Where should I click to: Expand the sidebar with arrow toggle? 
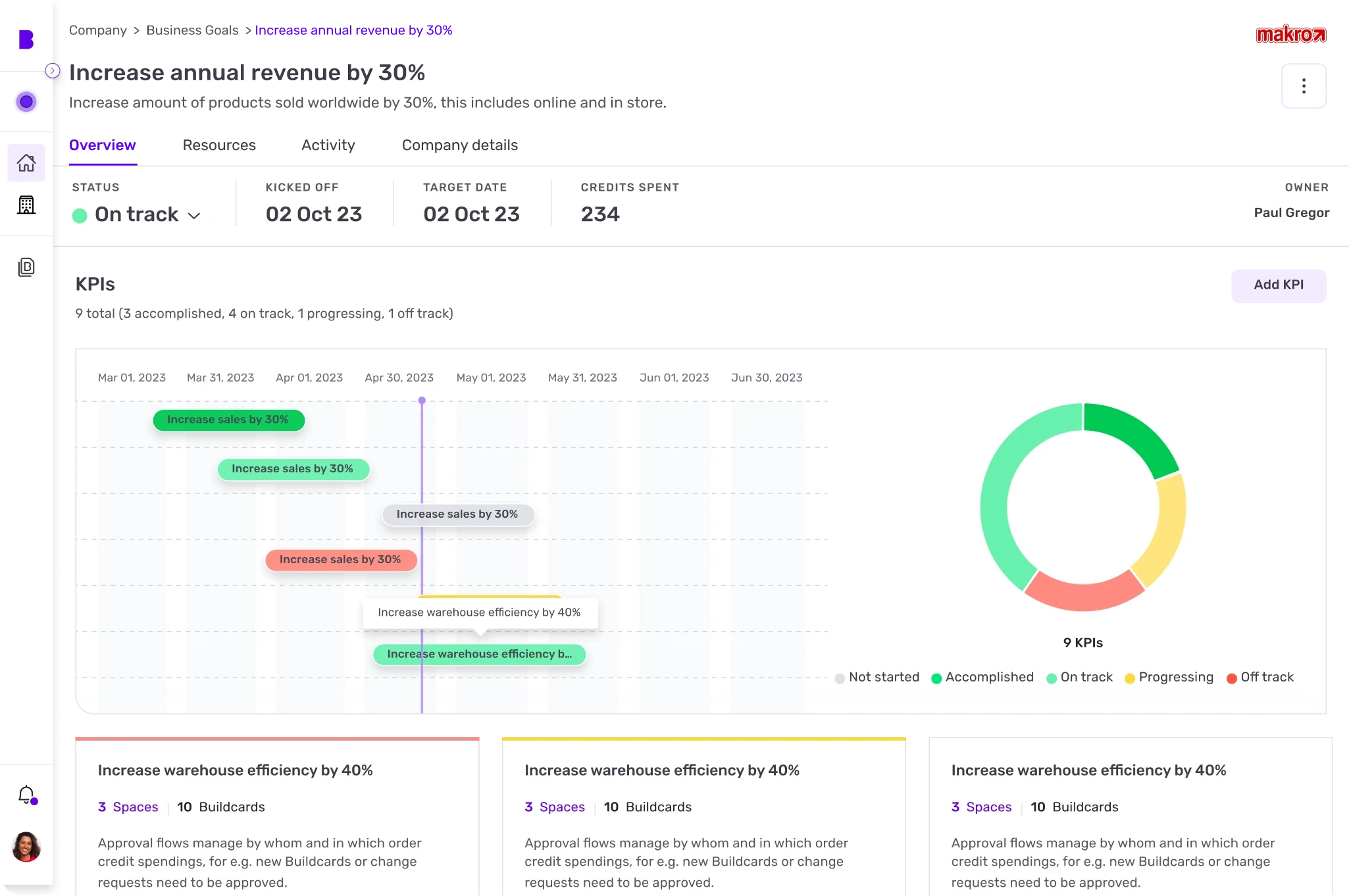(x=53, y=70)
